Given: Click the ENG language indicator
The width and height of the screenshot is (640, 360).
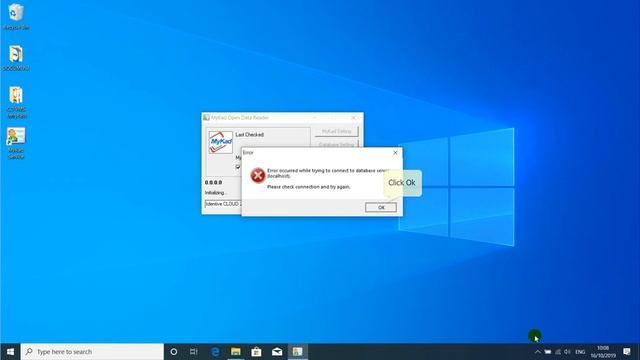Looking at the screenshot, I should [580, 352].
